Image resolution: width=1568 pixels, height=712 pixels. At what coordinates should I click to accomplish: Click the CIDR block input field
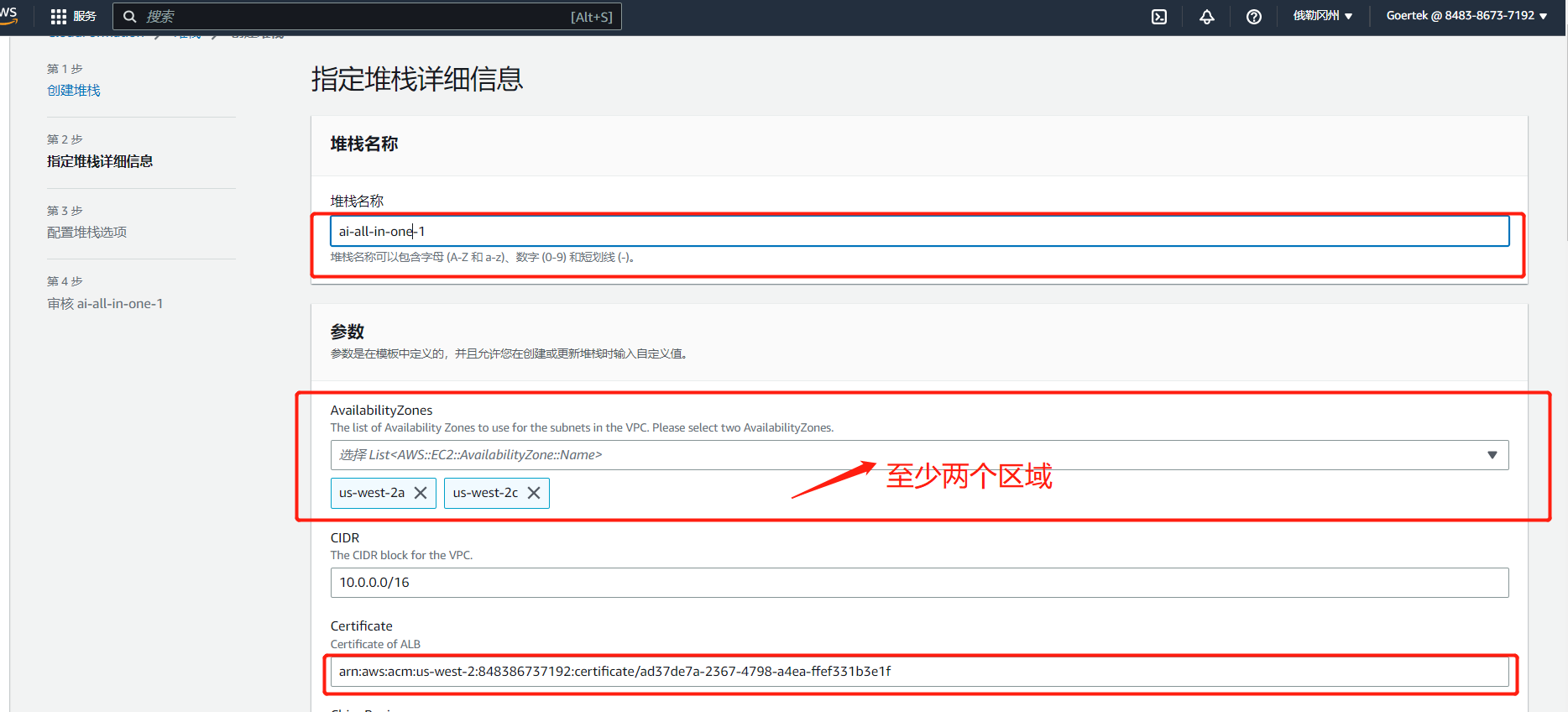pos(919,583)
